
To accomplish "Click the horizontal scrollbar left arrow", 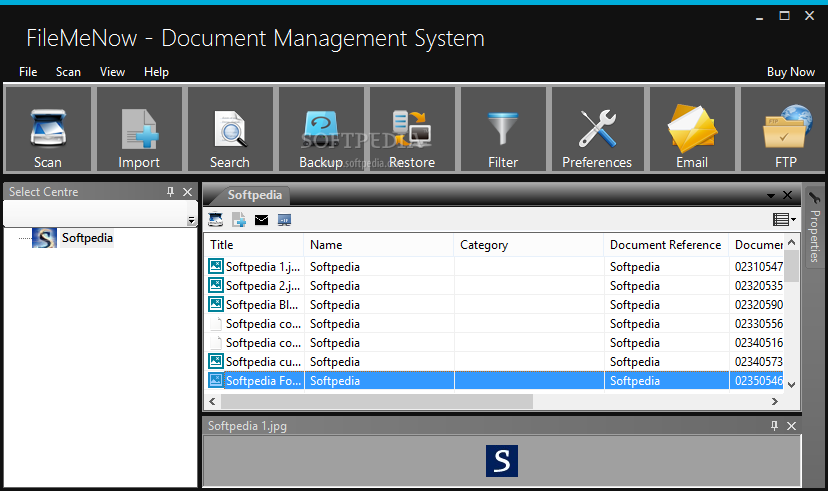I will (x=212, y=401).
